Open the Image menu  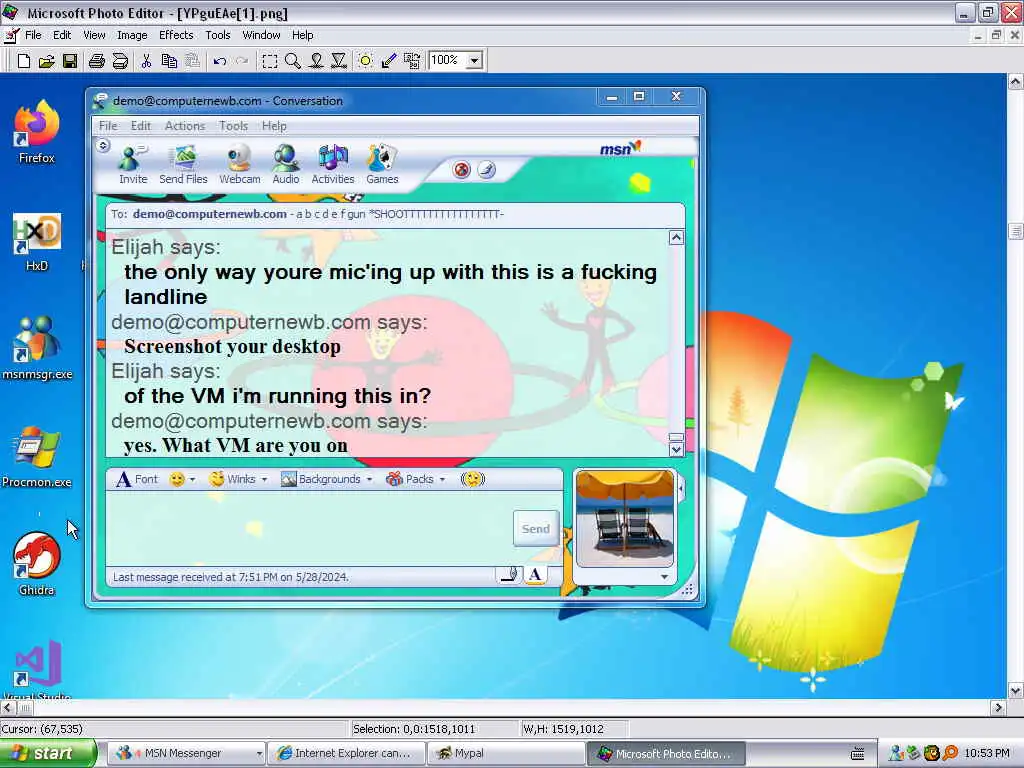(x=132, y=35)
